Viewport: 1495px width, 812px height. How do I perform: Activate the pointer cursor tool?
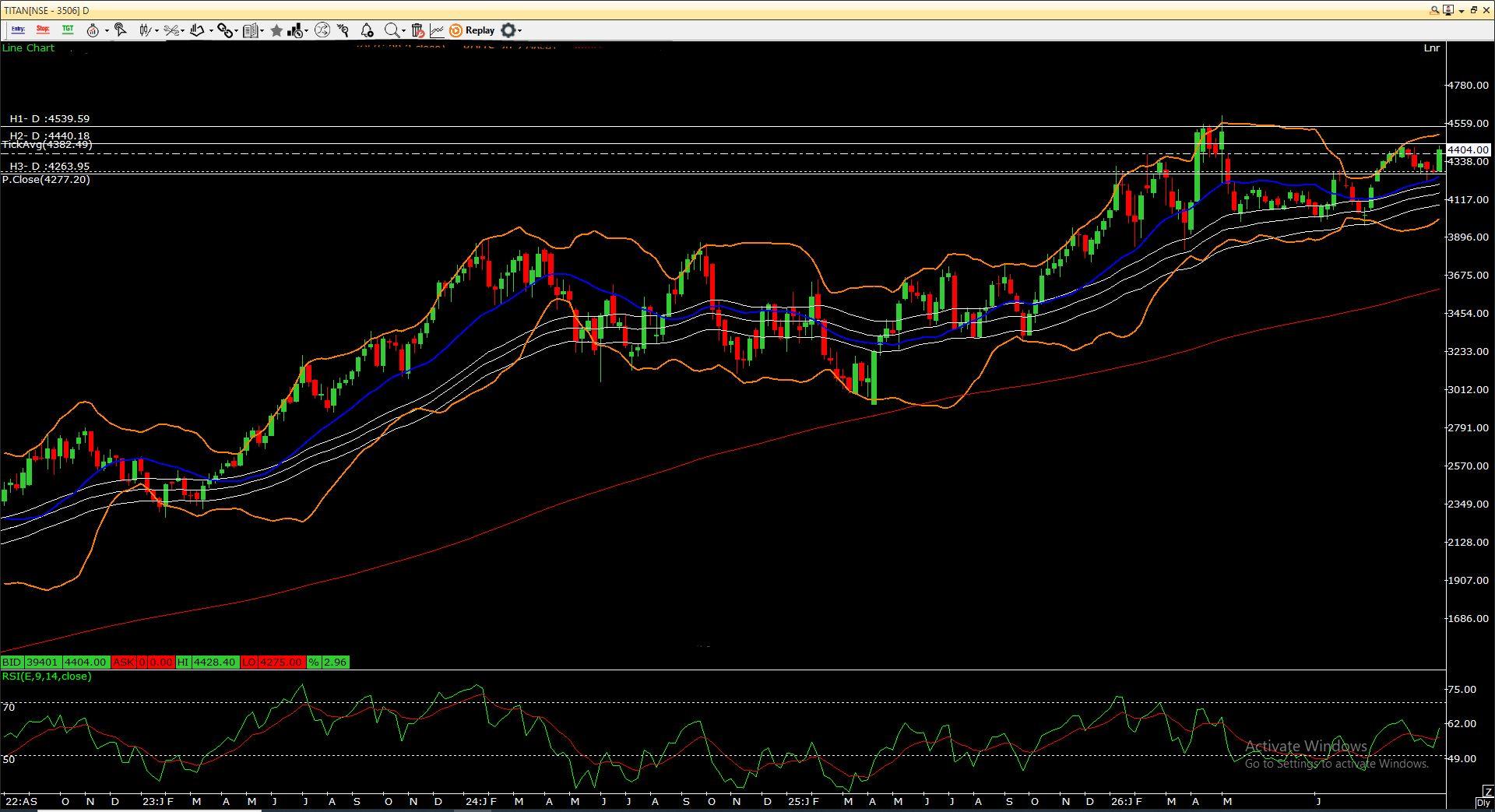tap(120, 30)
